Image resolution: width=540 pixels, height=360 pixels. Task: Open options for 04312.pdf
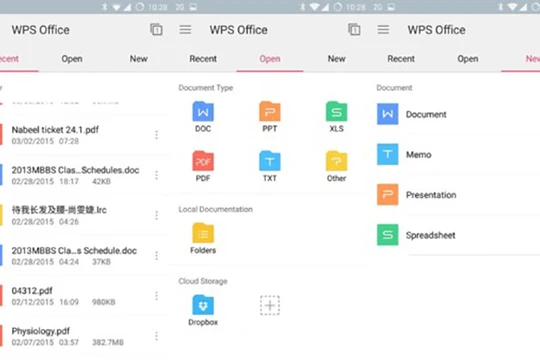click(x=156, y=296)
